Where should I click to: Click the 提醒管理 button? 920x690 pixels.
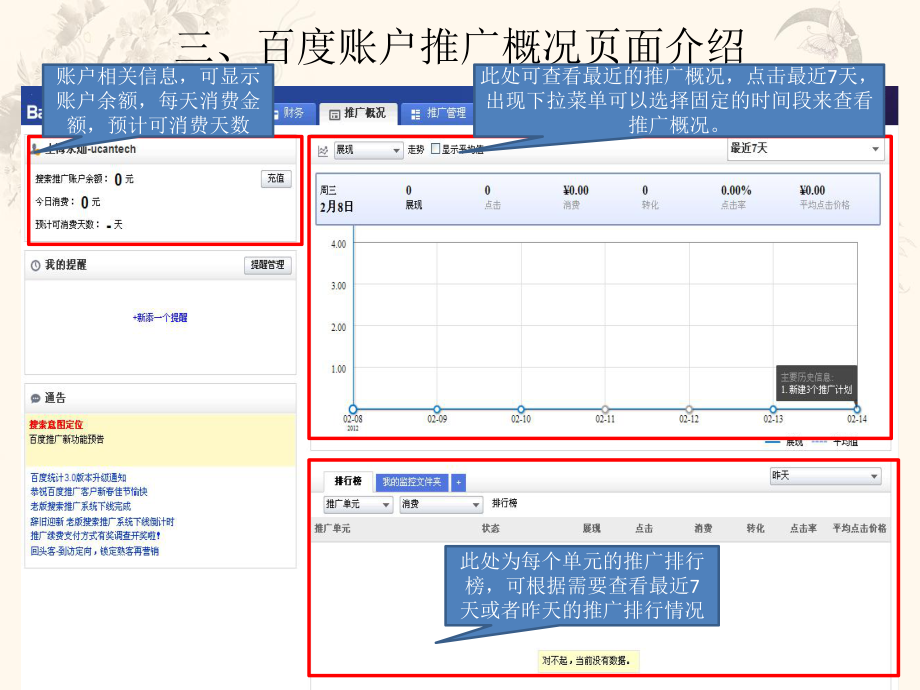[268, 265]
